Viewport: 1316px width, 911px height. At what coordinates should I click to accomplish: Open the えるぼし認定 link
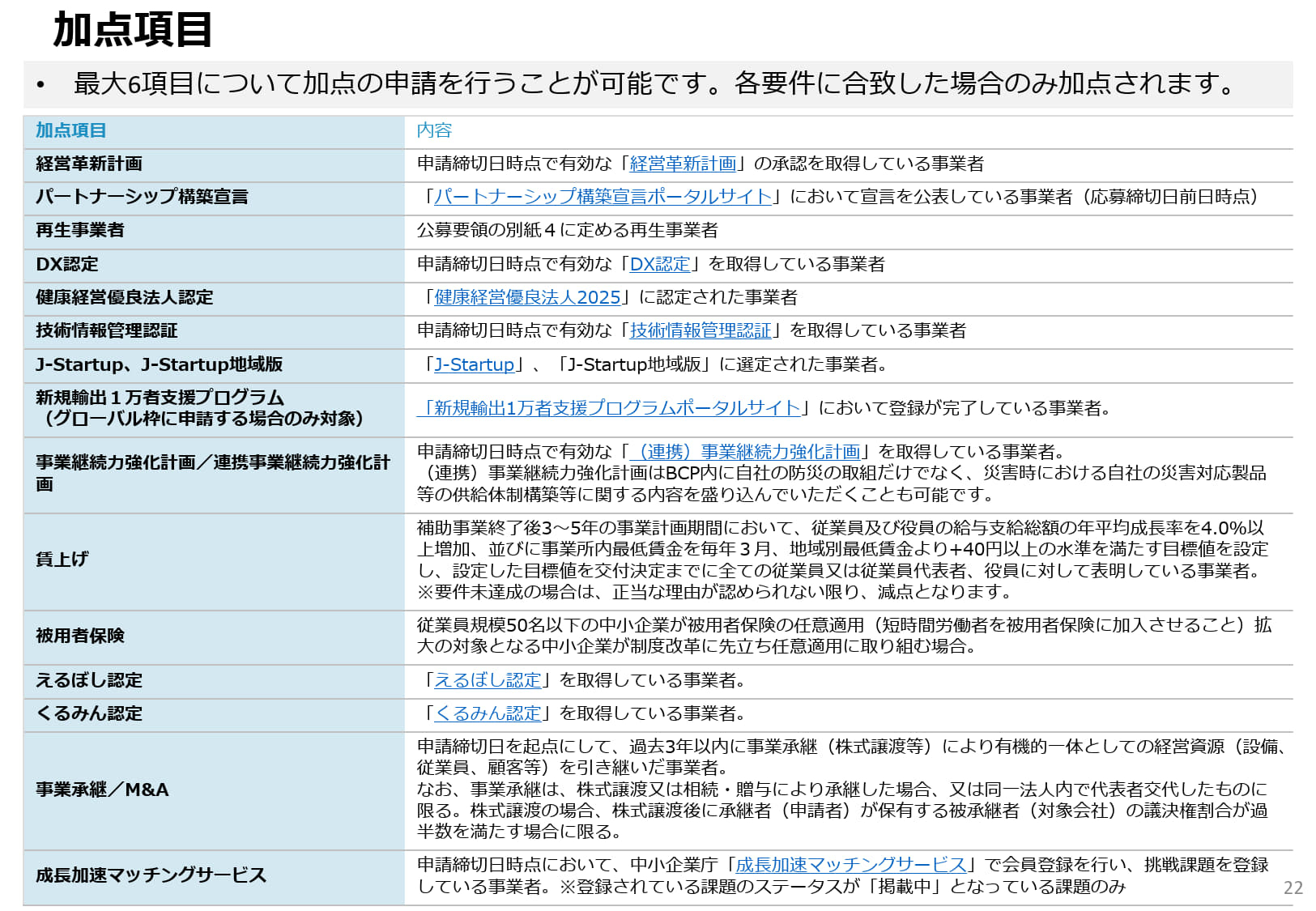pyautogui.click(x=486, y=680)
